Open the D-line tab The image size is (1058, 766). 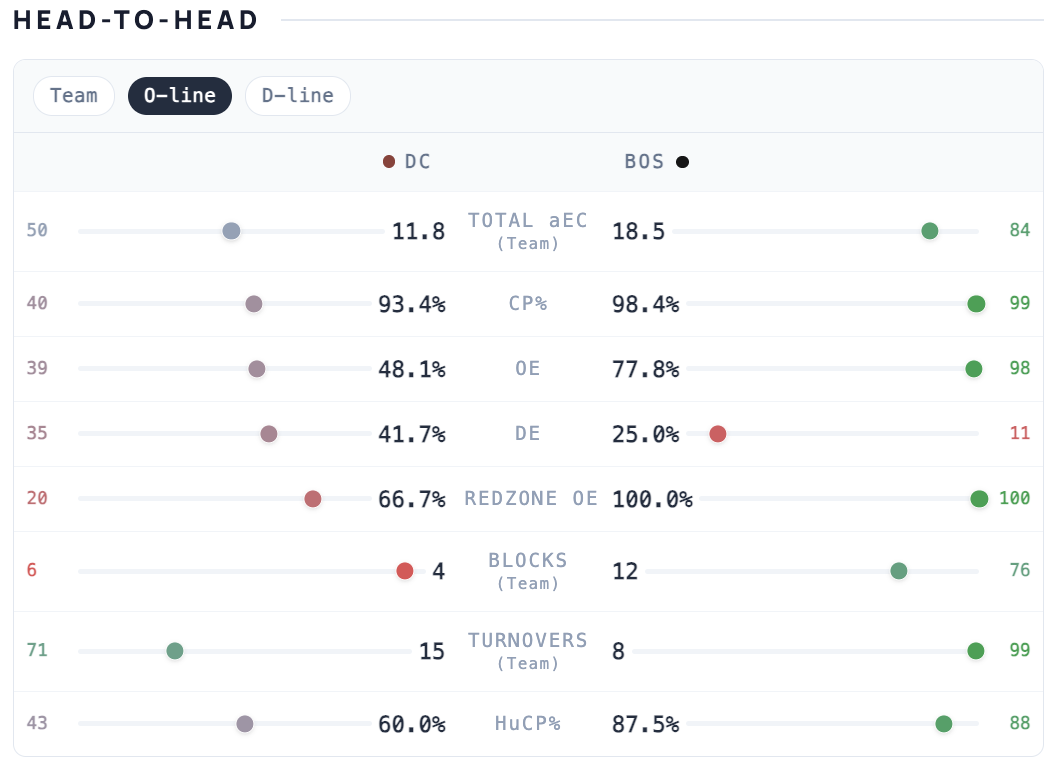click(x=298, y=96)
